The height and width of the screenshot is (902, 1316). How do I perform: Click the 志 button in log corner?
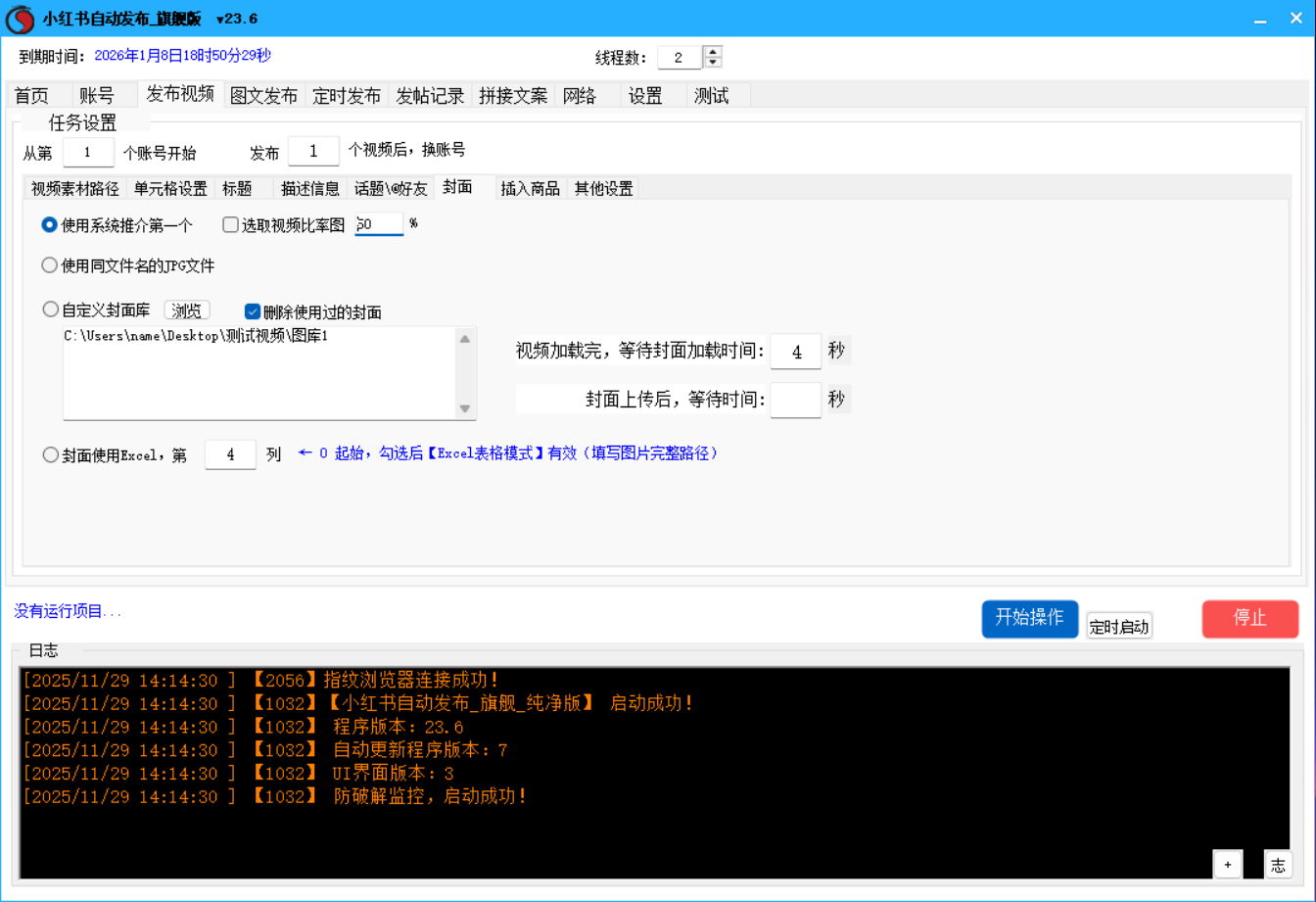pyautogui.click(x=1278, y=864)
